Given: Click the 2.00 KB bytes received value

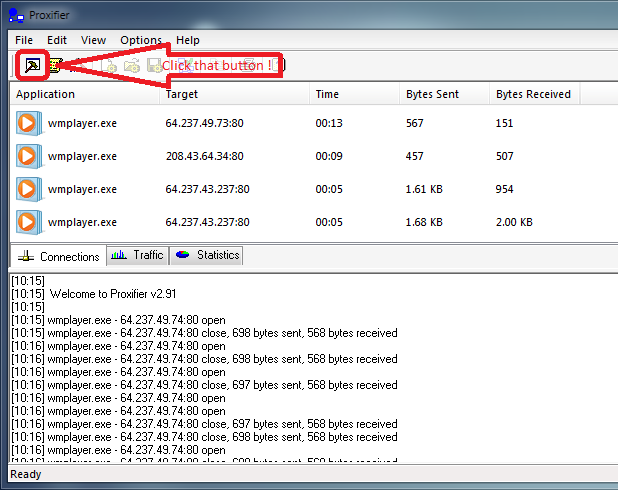Looking at the screenshot, I should pos(514,222).
